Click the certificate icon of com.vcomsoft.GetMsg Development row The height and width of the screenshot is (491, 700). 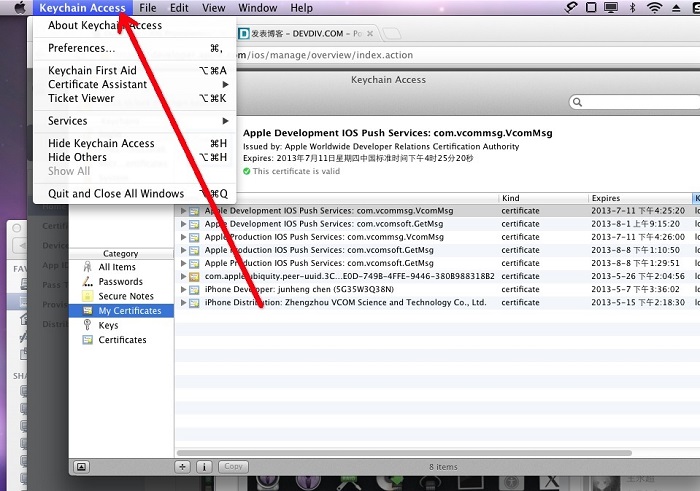click(x=194, y=224)
